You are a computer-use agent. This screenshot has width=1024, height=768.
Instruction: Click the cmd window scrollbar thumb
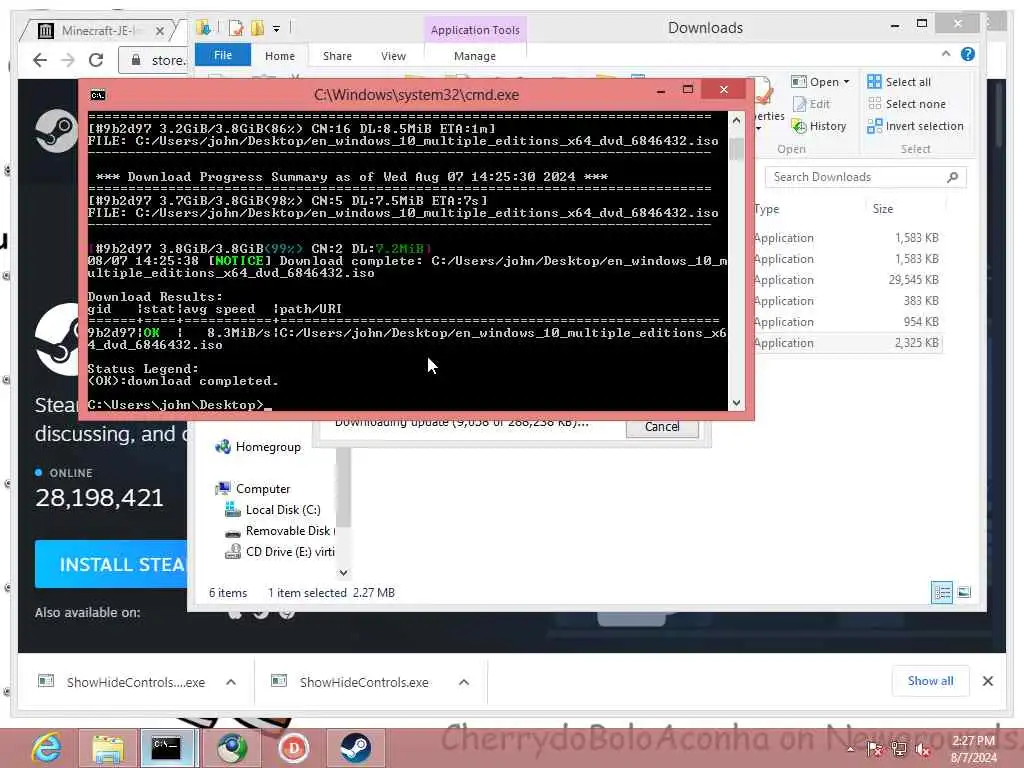[736, 149]
